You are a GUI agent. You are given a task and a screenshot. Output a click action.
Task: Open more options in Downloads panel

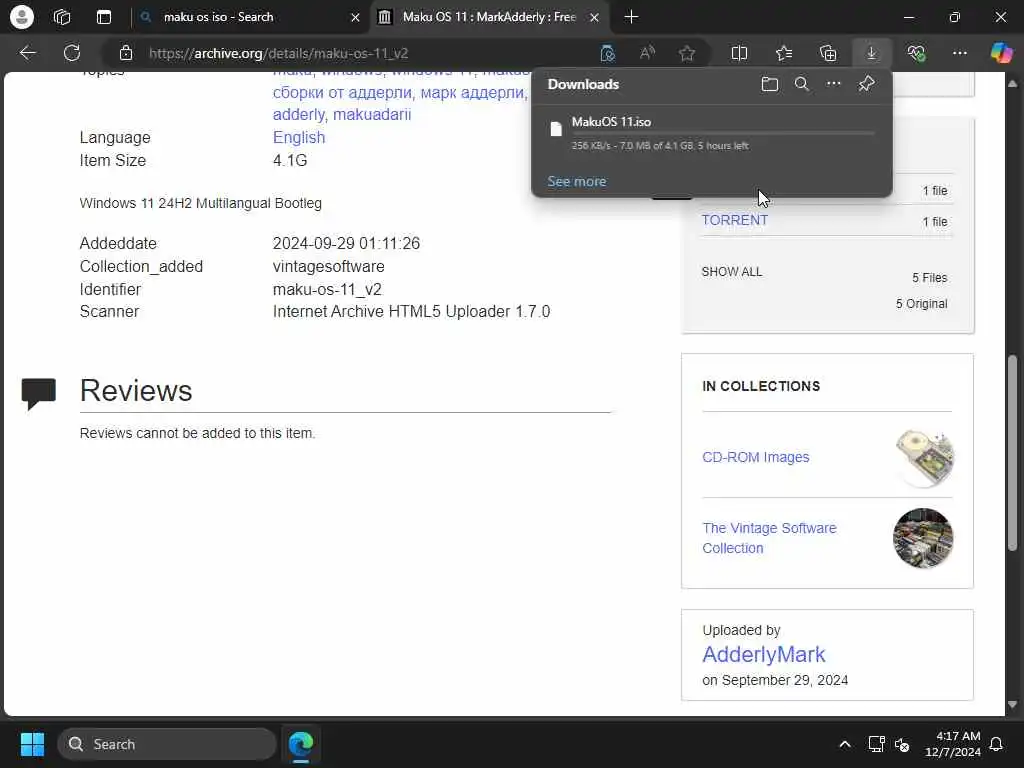coord(834,84)
